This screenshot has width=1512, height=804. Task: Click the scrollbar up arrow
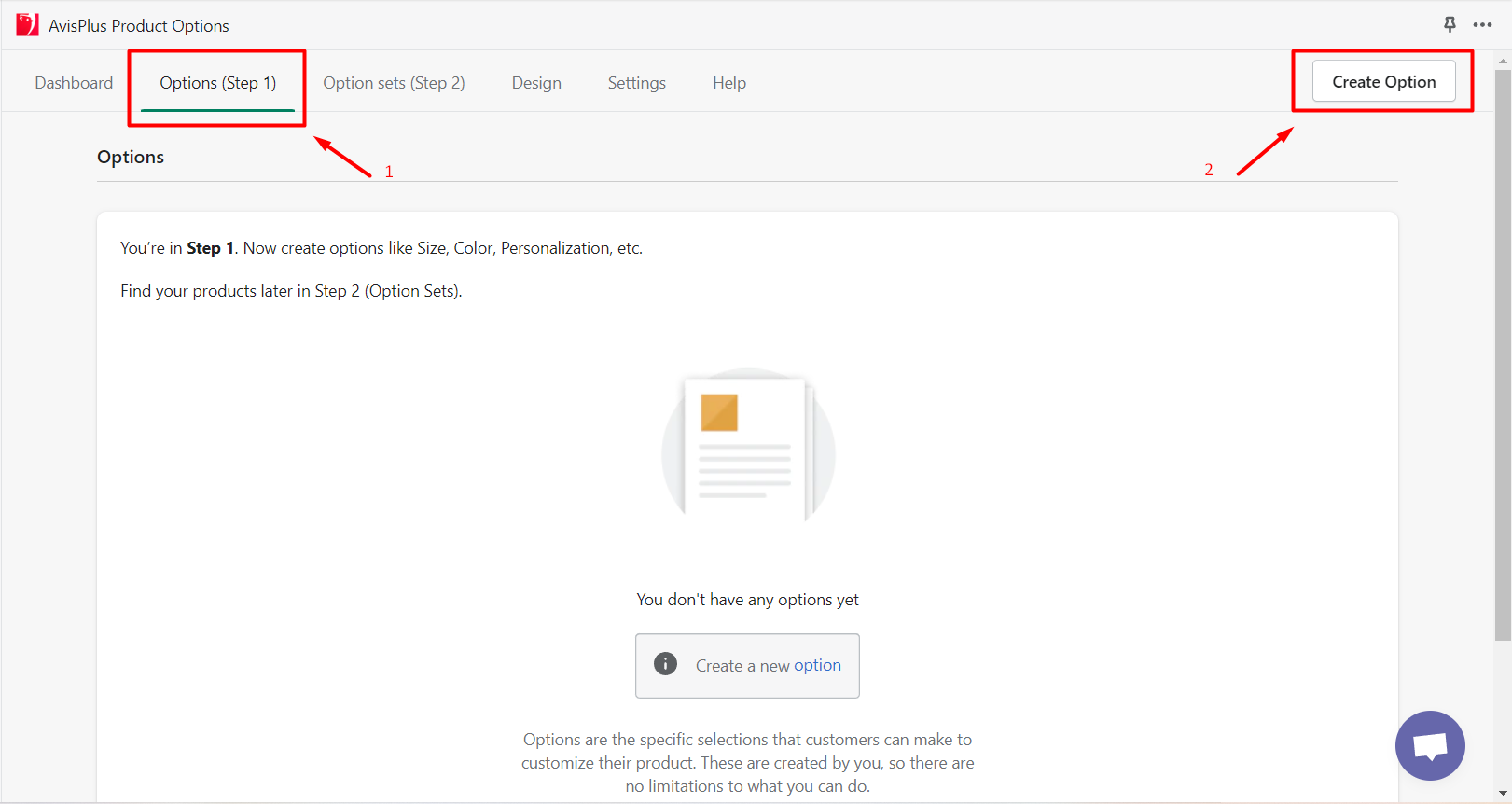click(1503, 62)
